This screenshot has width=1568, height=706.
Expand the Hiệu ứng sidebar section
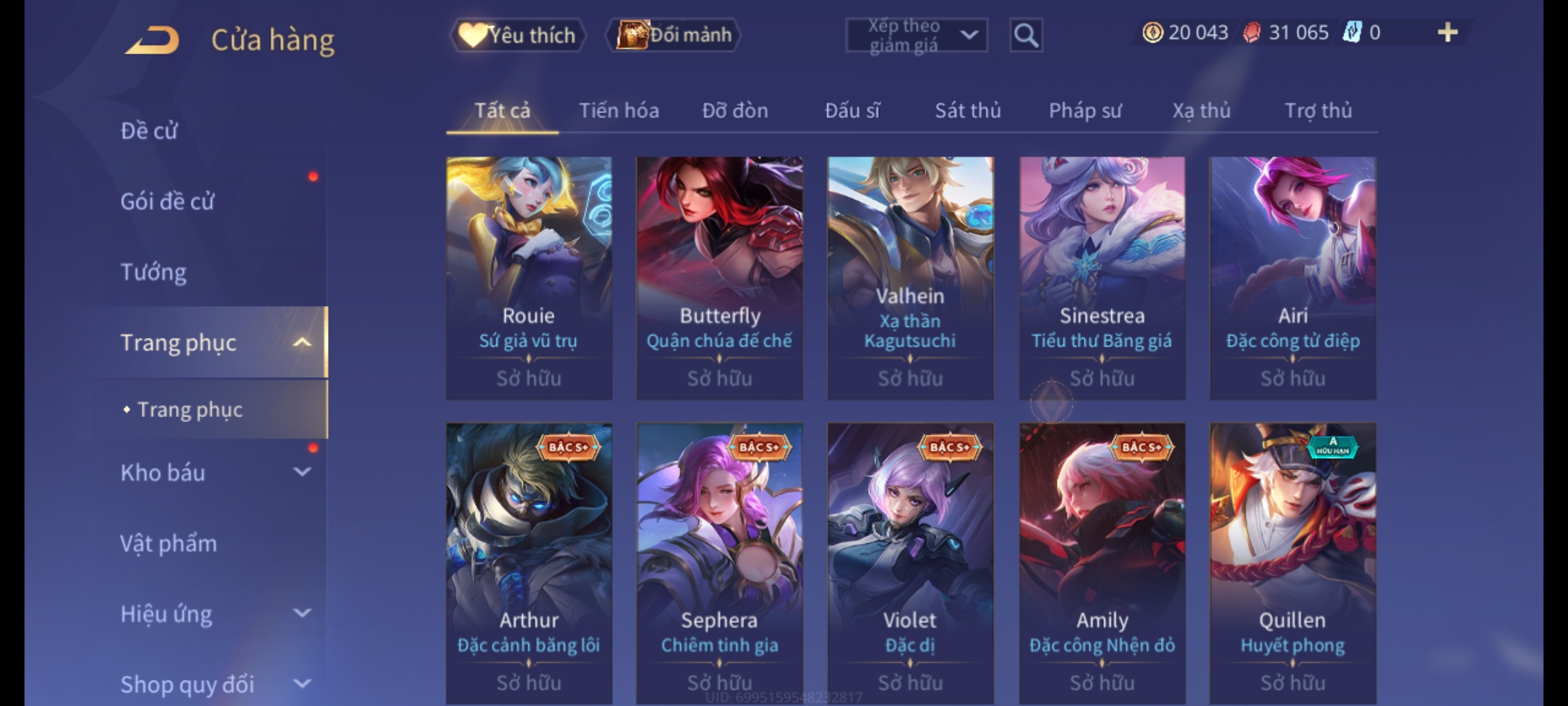302,613
